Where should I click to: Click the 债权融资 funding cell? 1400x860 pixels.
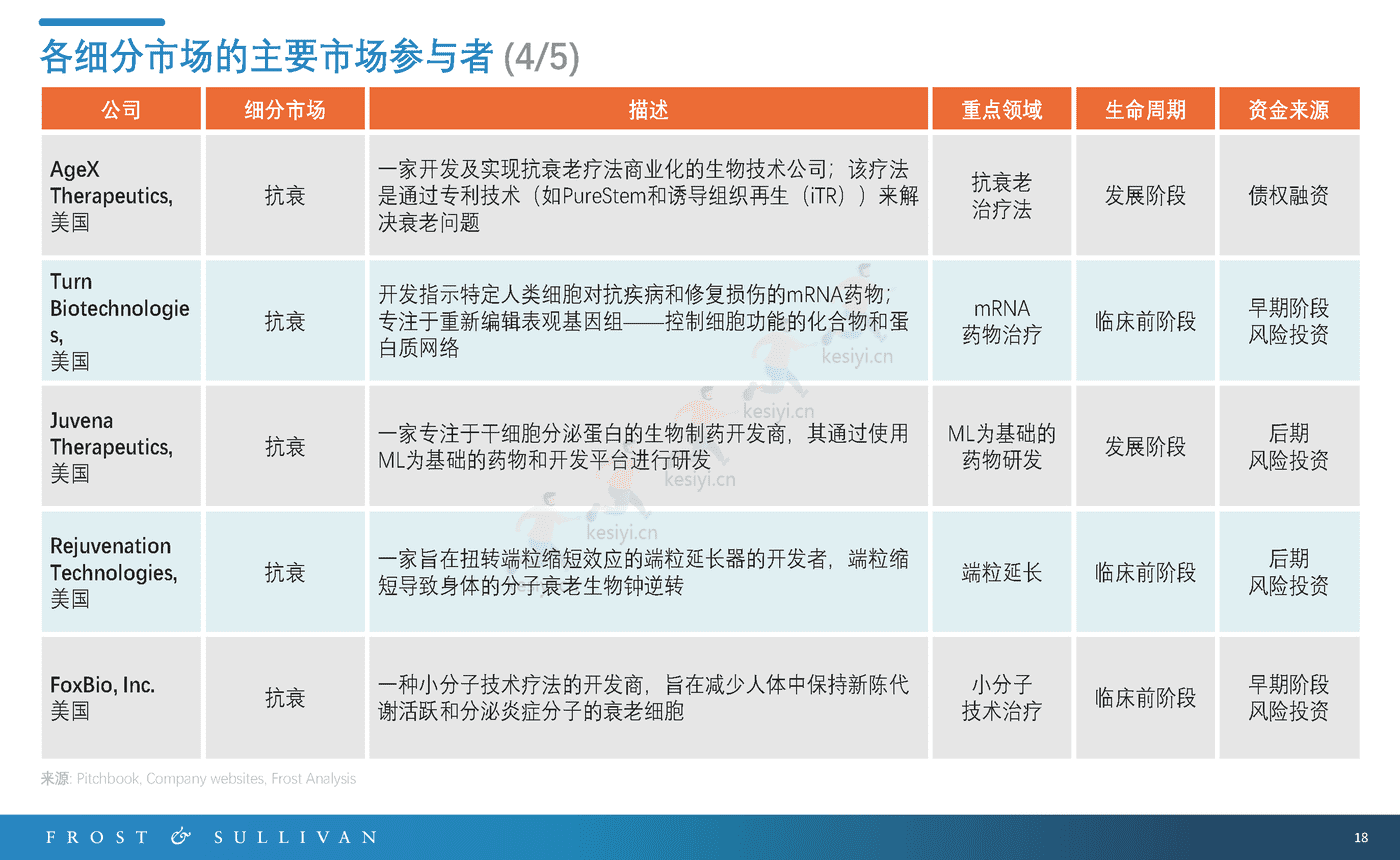[1289, 195]
